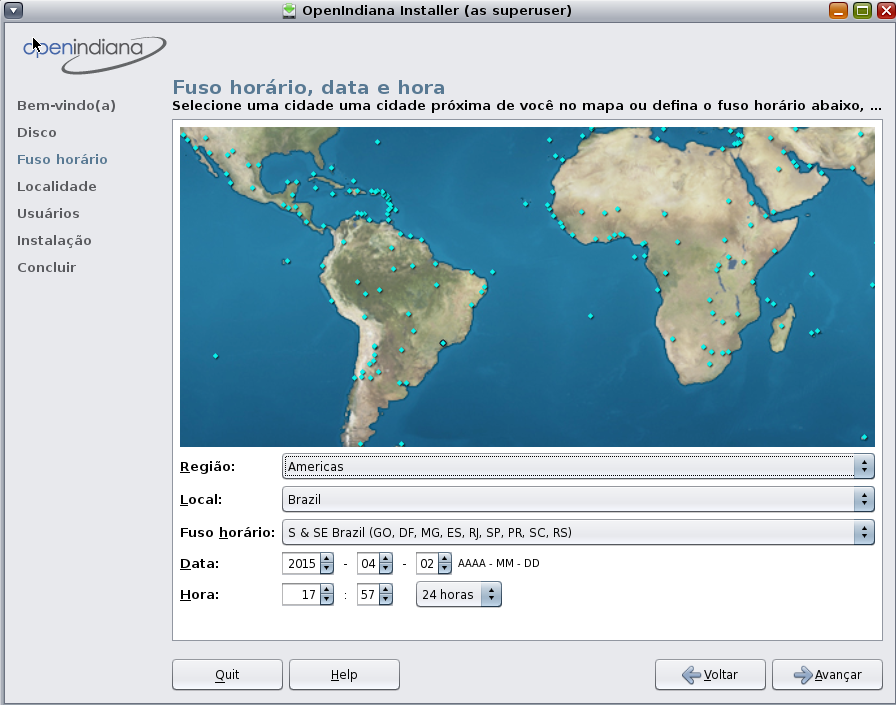Select Usuários step in sidebar
Viewport: 896px width, 705px height.
49,213
